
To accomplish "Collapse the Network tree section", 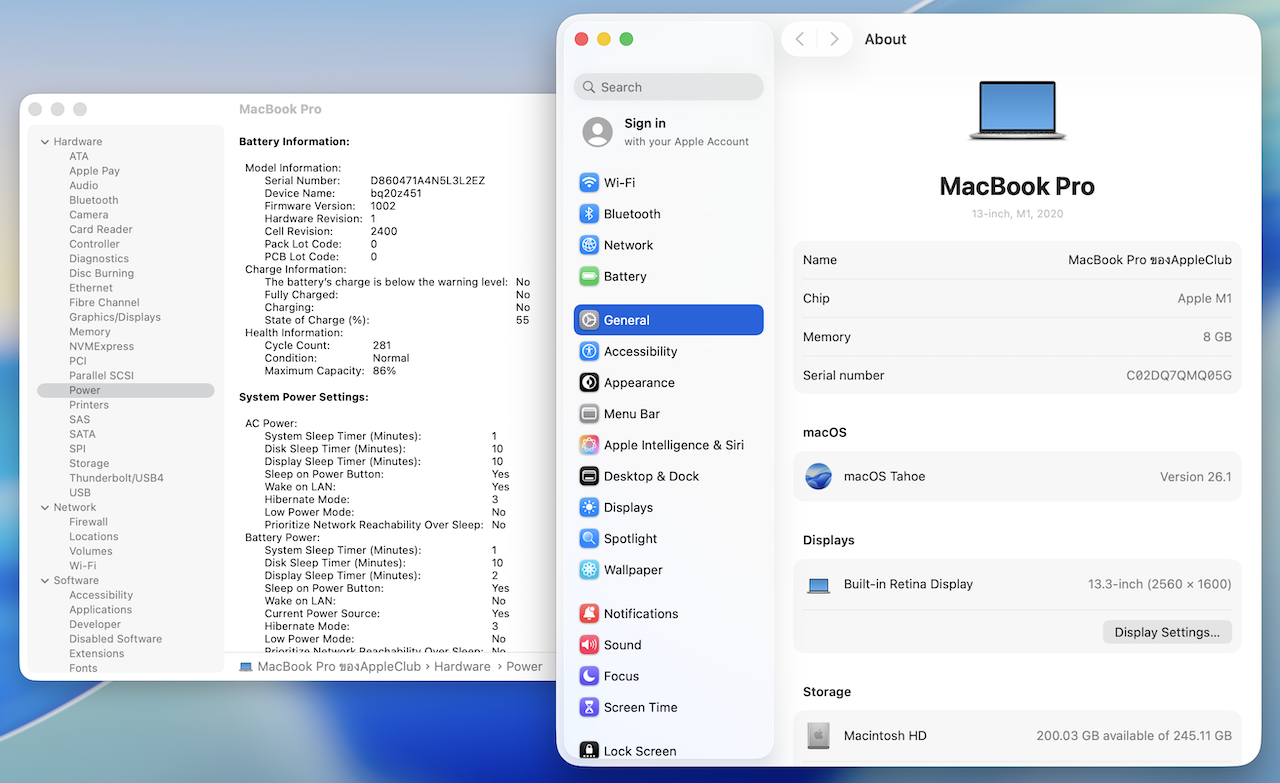I will point(45,508).
